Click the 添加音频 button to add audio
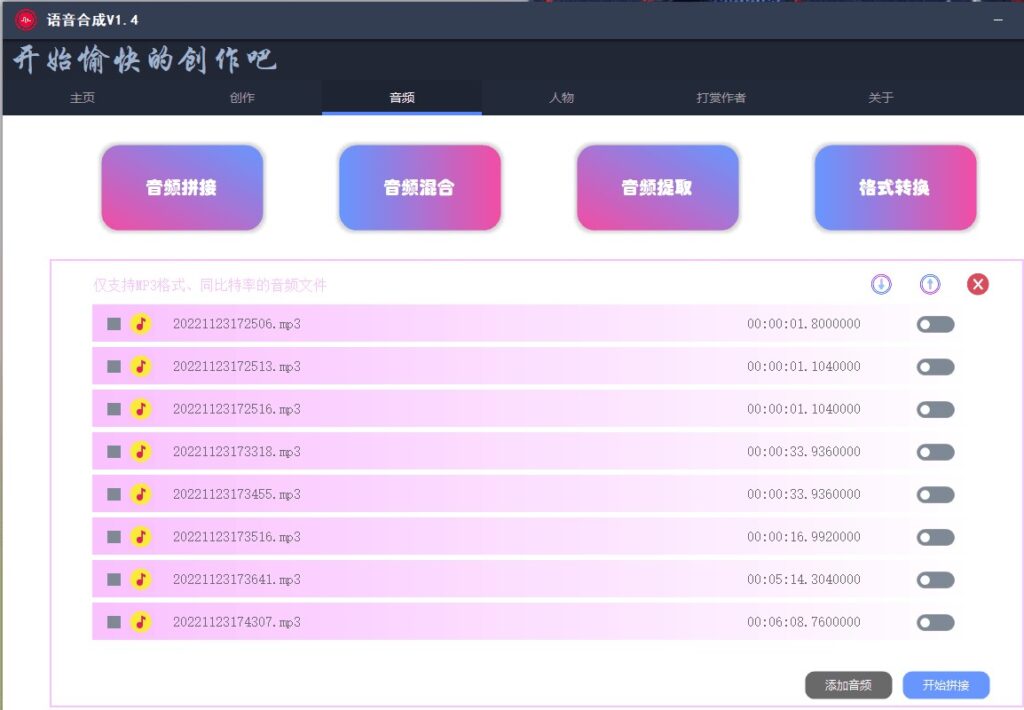 tap(849, 685)
